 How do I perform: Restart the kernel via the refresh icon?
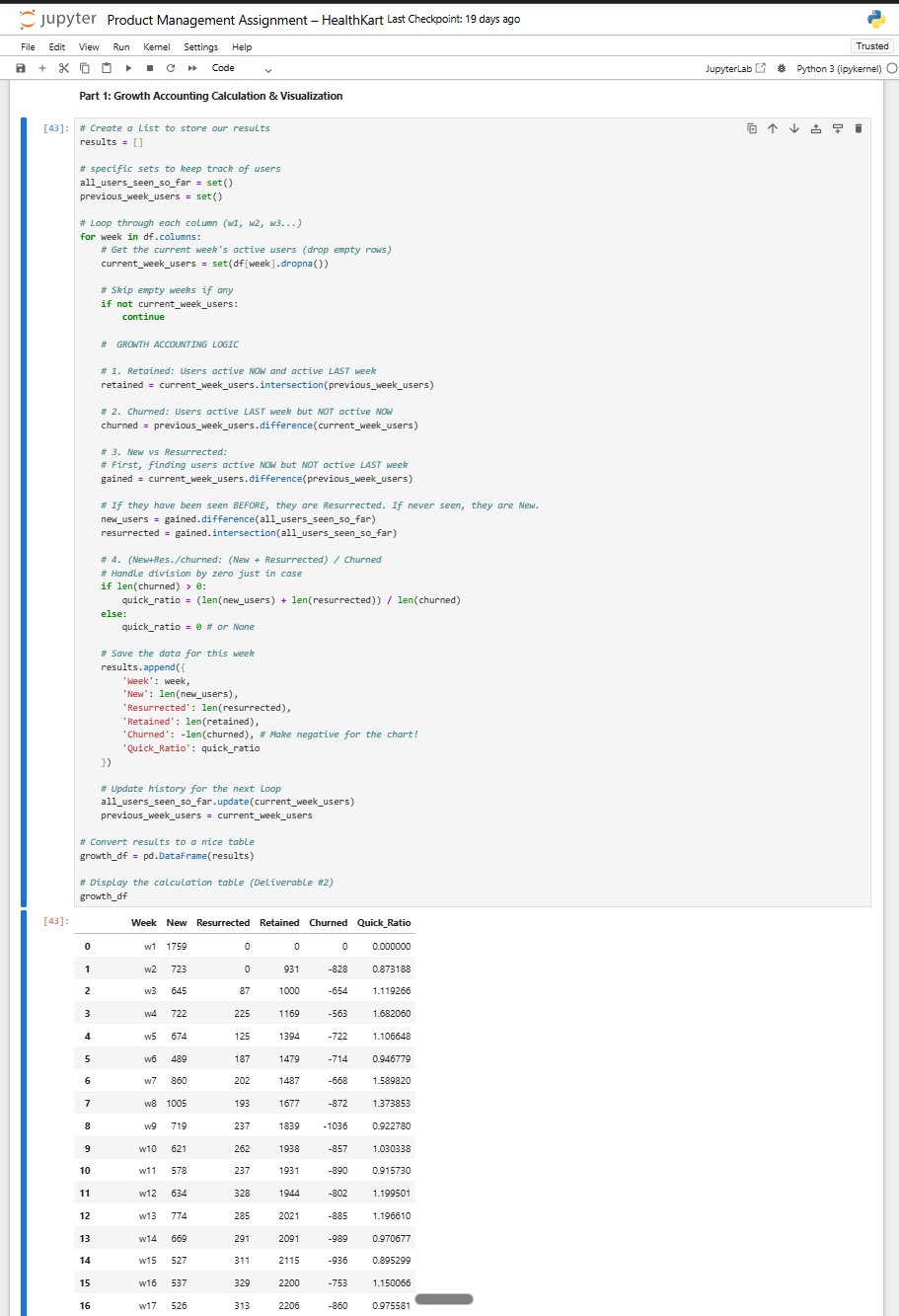(x=170, y=68)
